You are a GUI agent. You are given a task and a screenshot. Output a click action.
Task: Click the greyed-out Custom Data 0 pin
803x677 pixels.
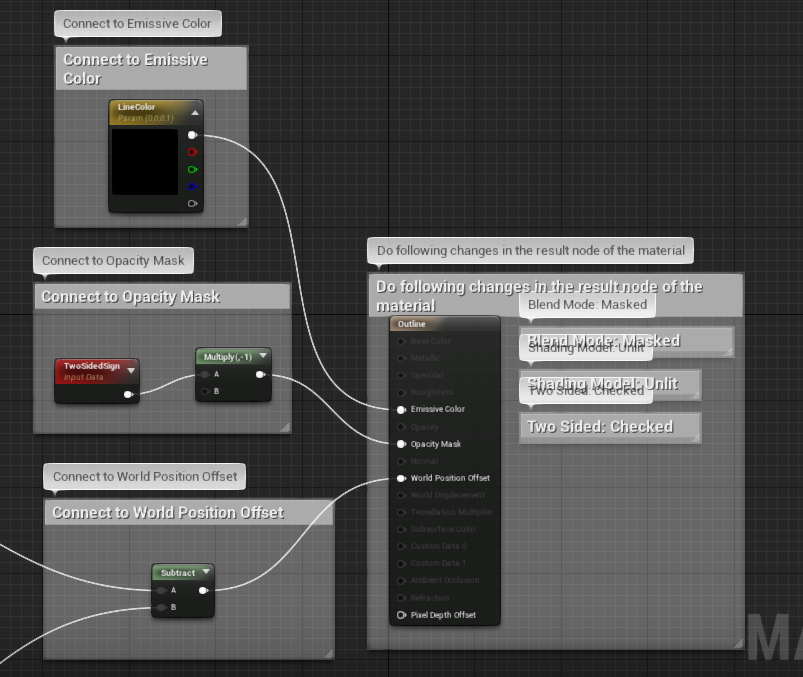402,546
